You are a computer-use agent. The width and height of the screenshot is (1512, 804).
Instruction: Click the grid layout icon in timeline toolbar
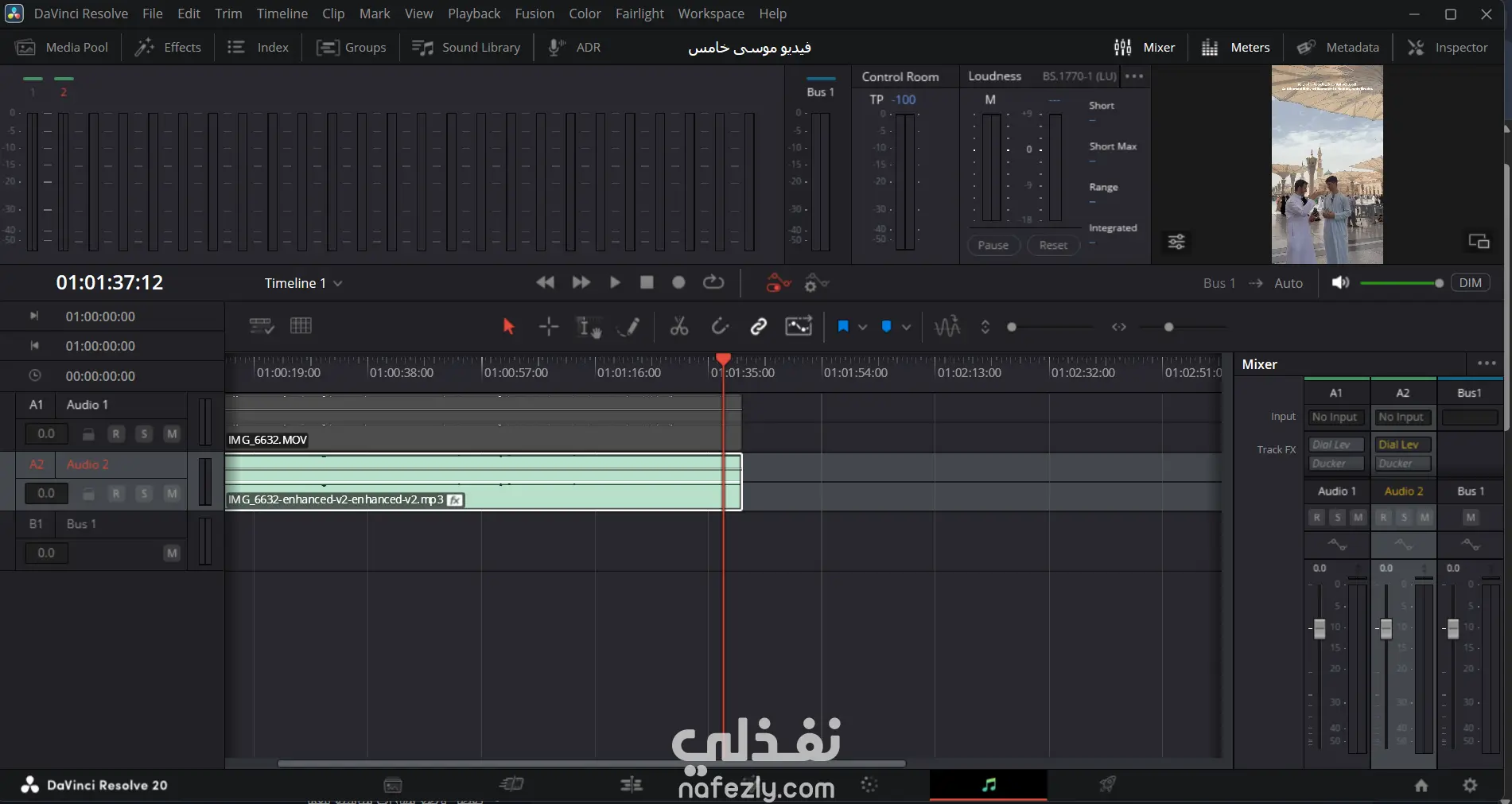click(x=301, y=326)
